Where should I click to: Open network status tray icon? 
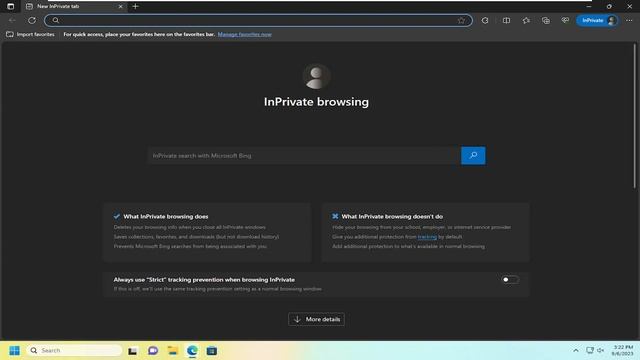[x=590, y=350]
